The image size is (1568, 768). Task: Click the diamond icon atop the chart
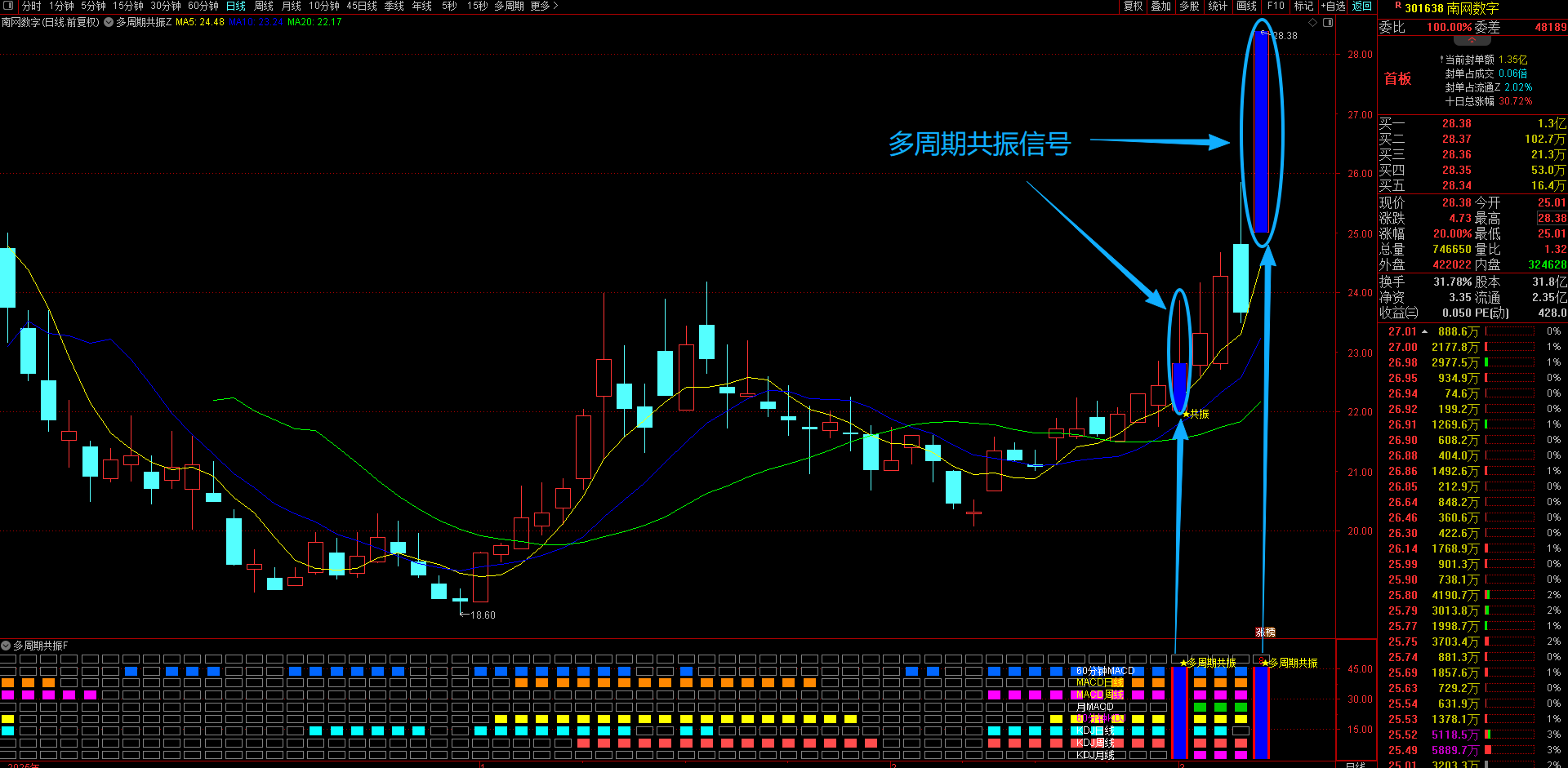click(x=1313, y=22)
